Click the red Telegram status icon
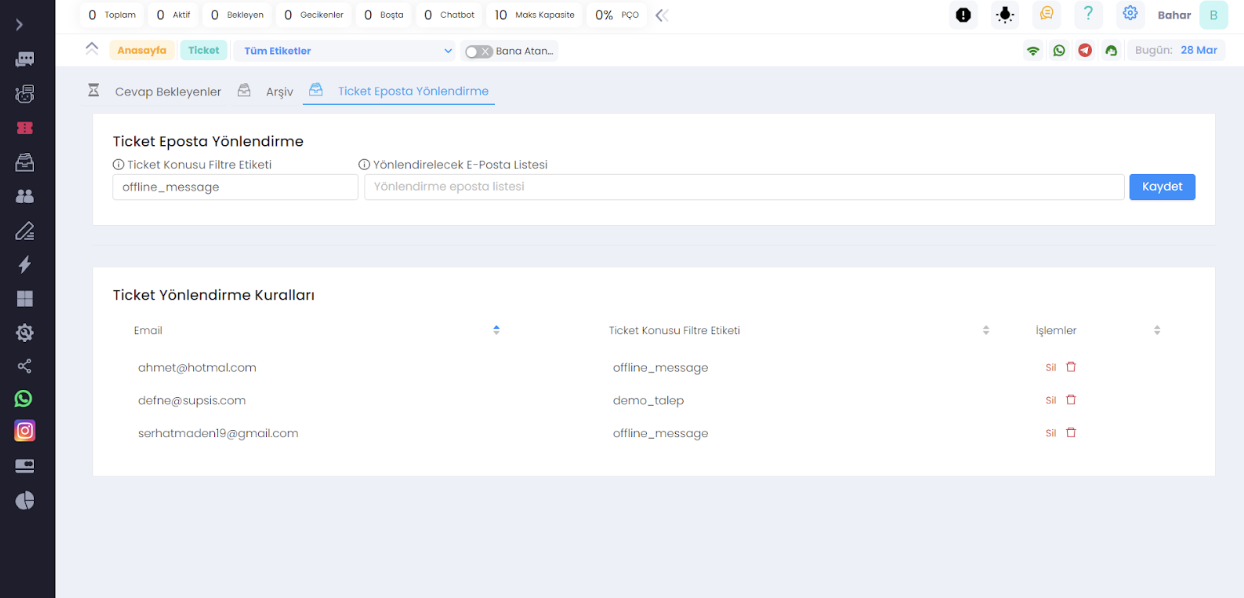 point(1085,50)
